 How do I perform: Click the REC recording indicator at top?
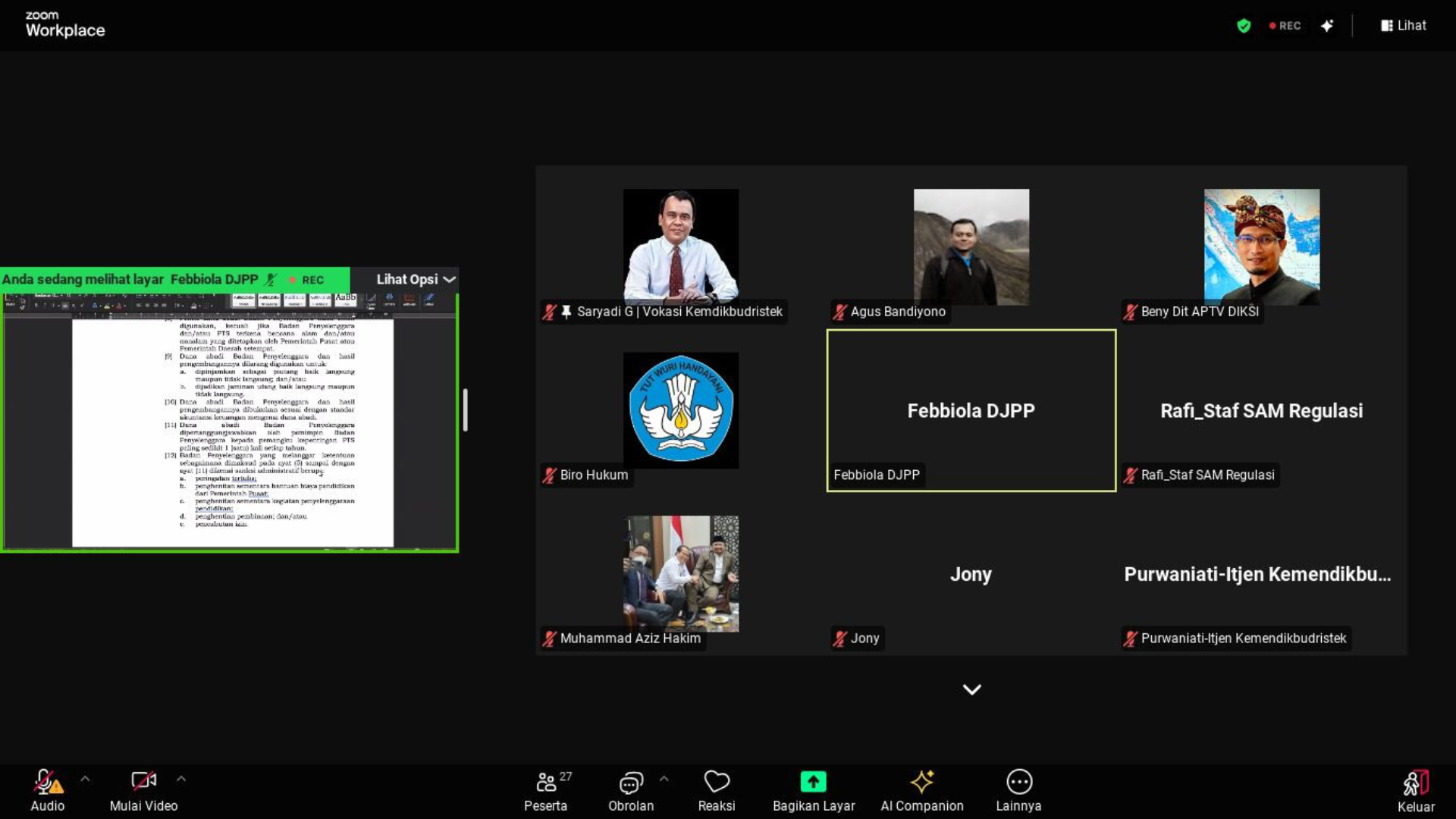point(1285,26)
